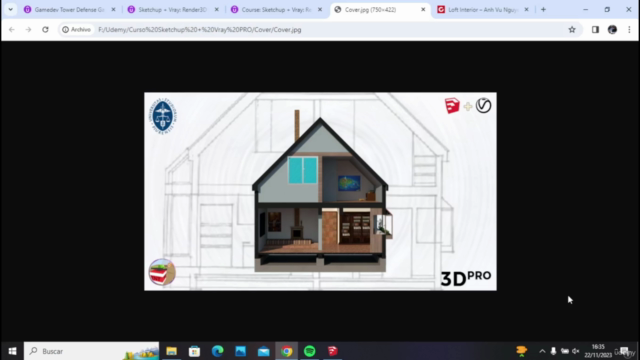
Task: Click the Buscar search box
Action: 91,351
